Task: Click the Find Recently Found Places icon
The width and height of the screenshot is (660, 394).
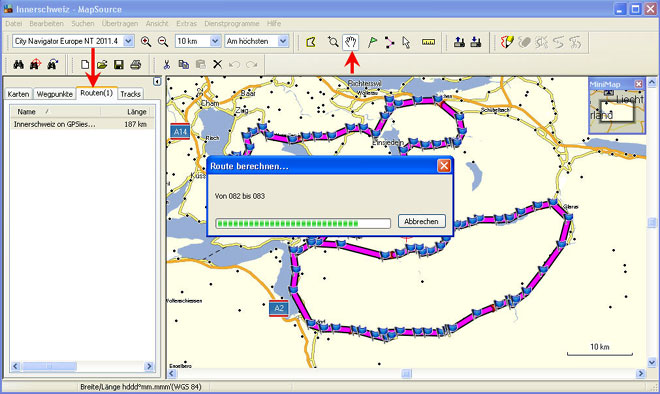Action: coord(52,64)
